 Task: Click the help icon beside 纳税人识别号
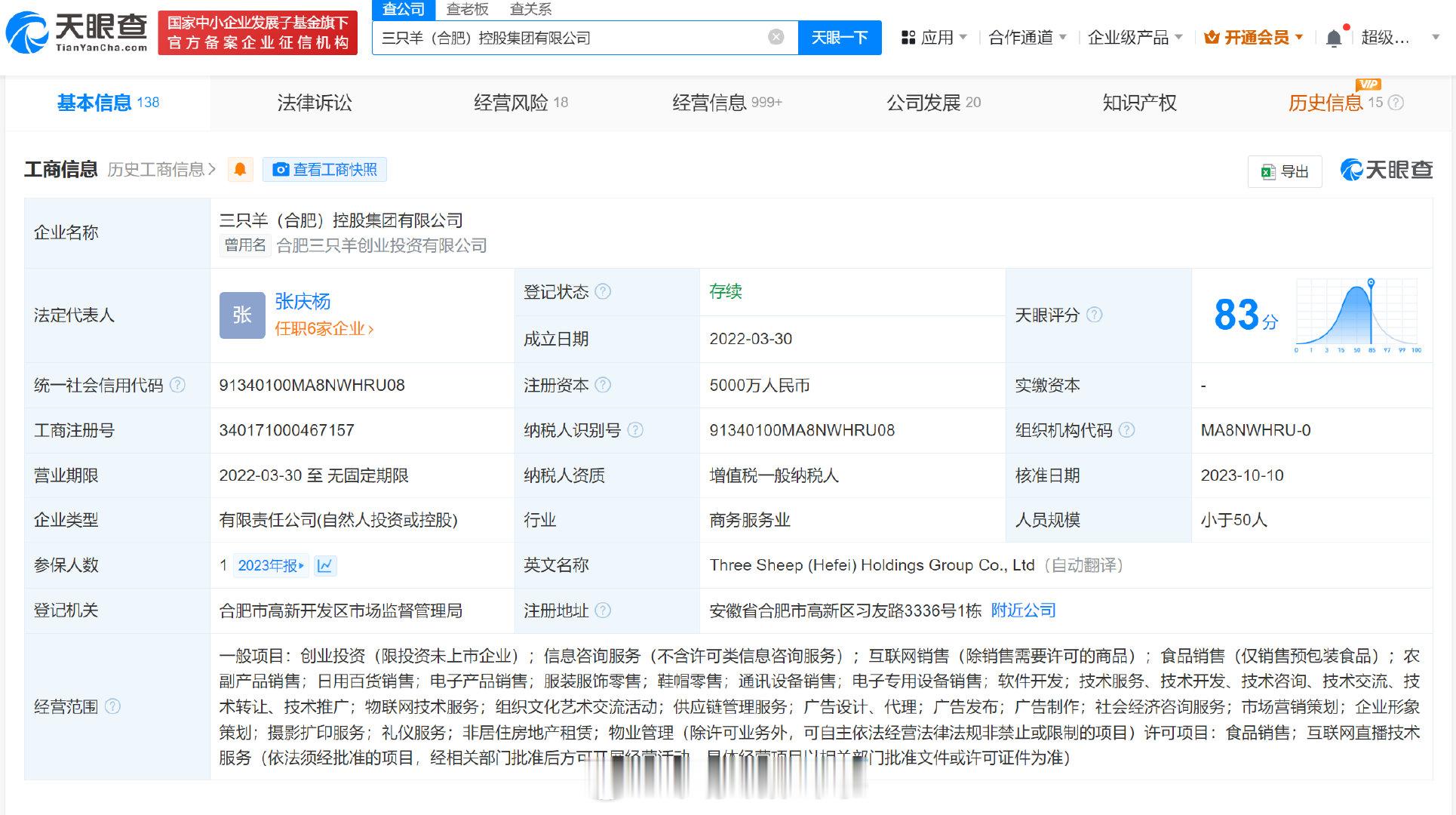point(635,430)
